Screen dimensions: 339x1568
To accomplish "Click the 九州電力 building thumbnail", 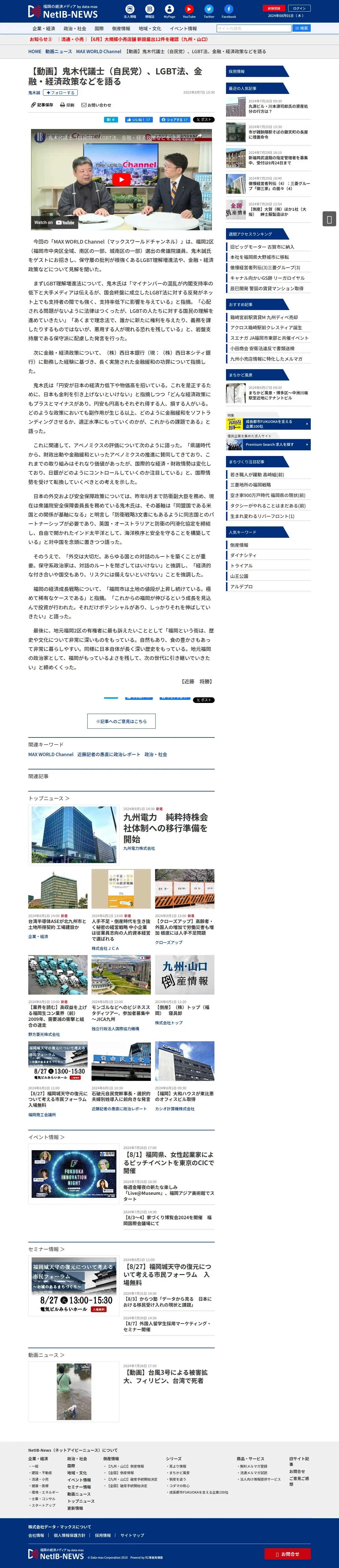I will click(73, 834).
